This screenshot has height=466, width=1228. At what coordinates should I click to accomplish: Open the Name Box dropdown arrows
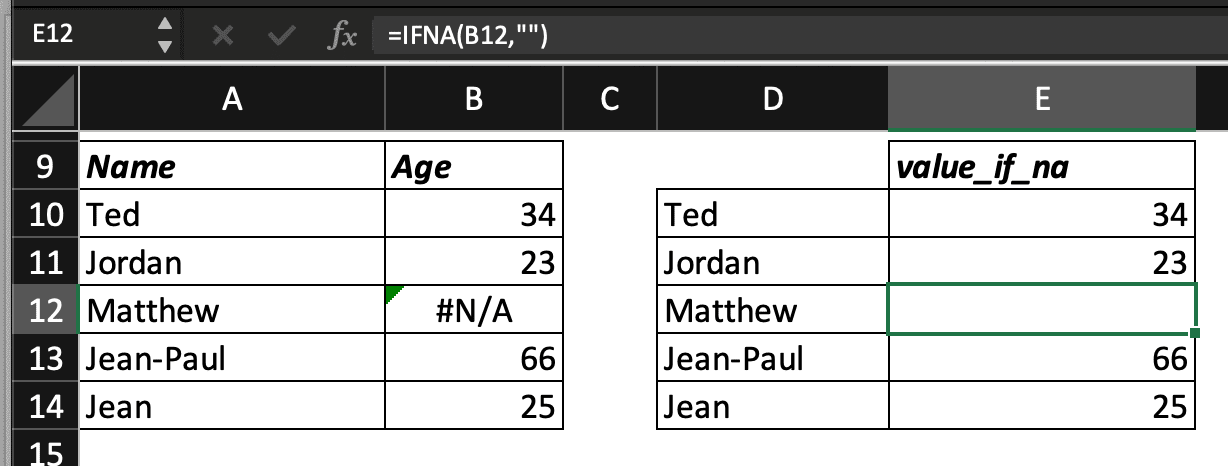pos(166,36)
